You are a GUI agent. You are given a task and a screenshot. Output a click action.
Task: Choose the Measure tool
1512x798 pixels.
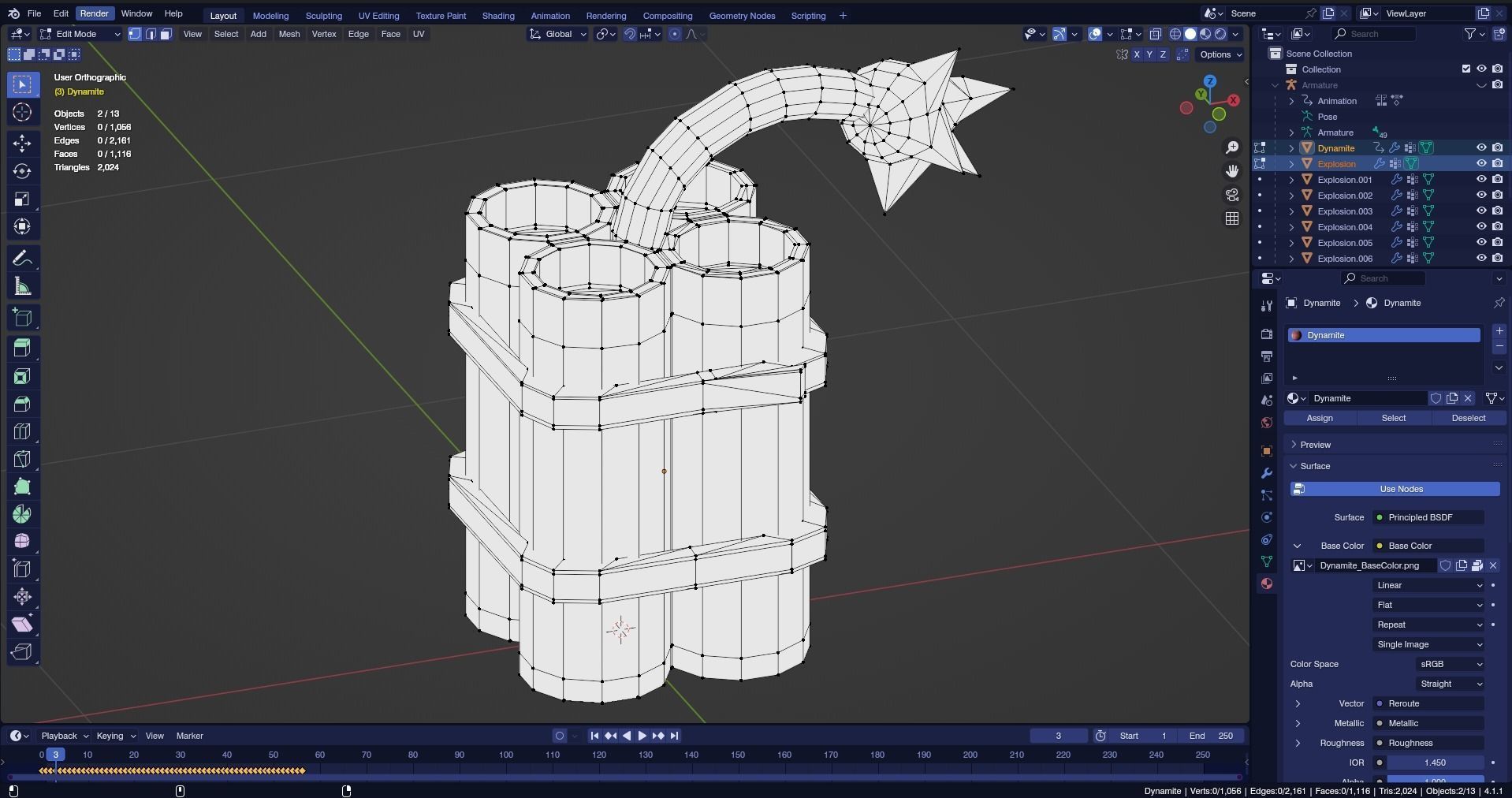point(22,287)
